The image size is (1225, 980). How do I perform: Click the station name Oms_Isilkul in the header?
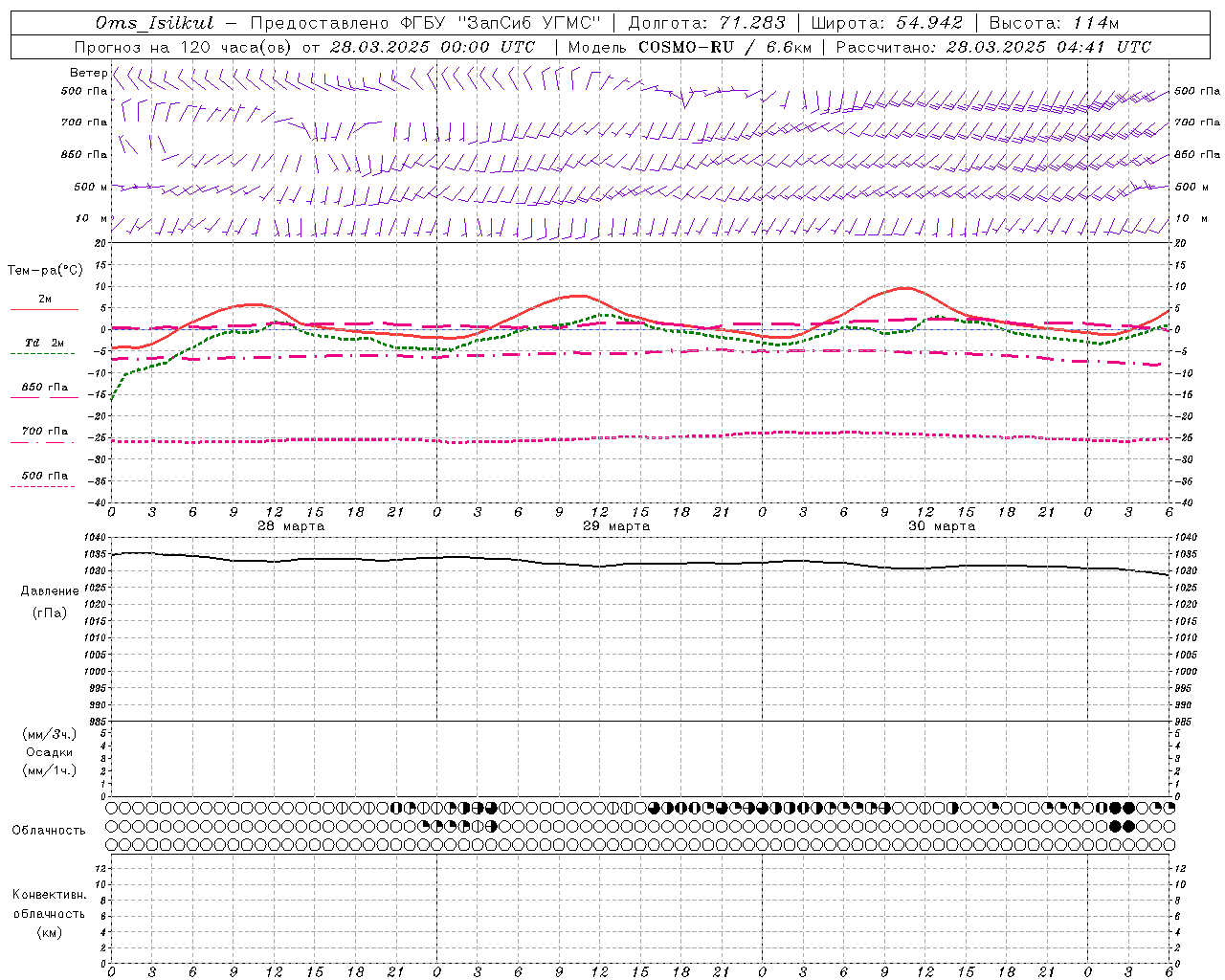click(x=154, y=23)
